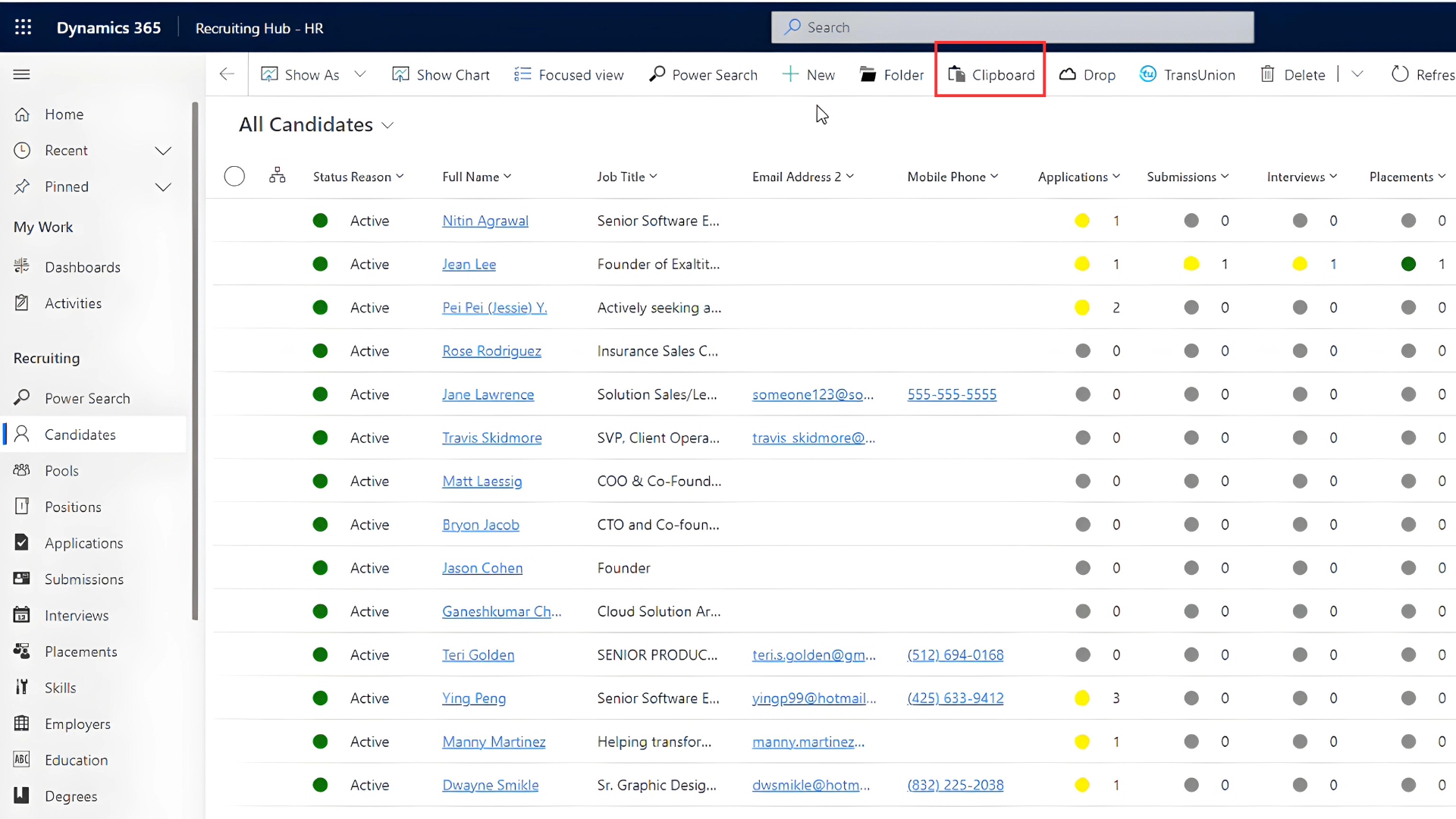Switch to Focused view
The width and height of the screenshot is (1456, 819).
coord(569,74)
